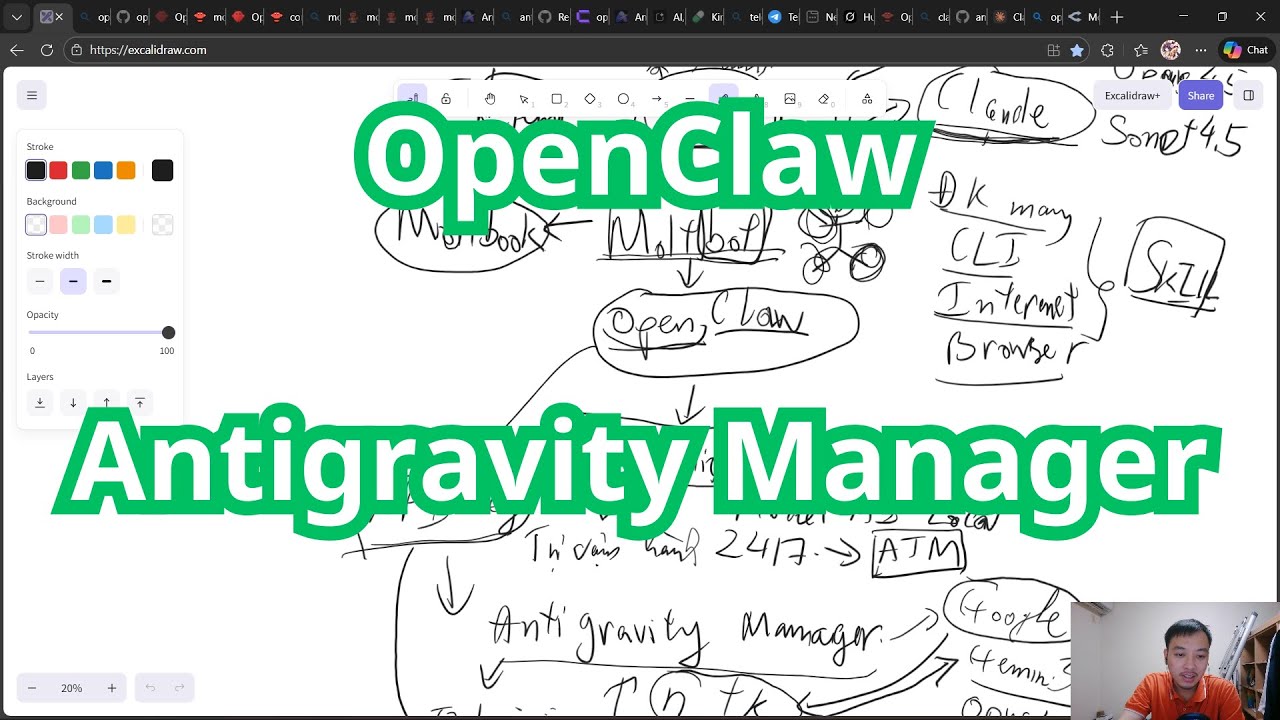This screenshot has height=720, width=1280.
Task: Open the Excalidraw hamburger main menu
Action: [32, 95]
